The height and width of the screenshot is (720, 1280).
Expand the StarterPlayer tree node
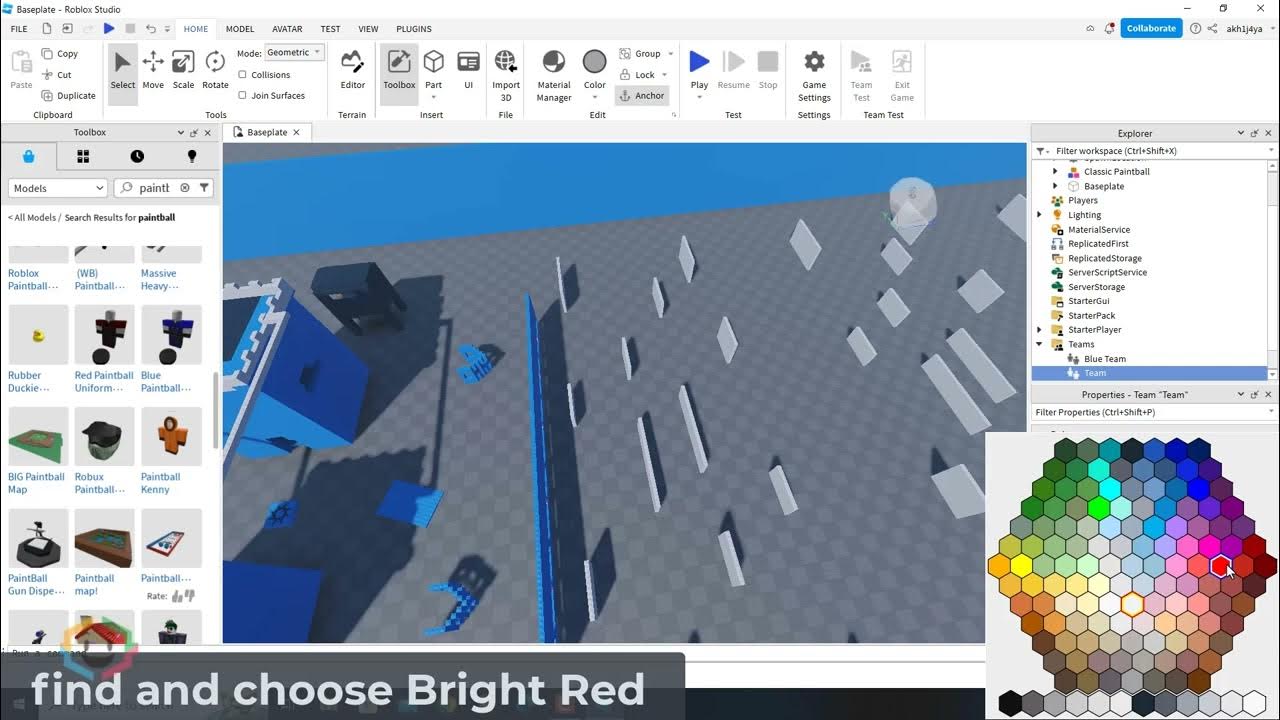(1040, 330)
